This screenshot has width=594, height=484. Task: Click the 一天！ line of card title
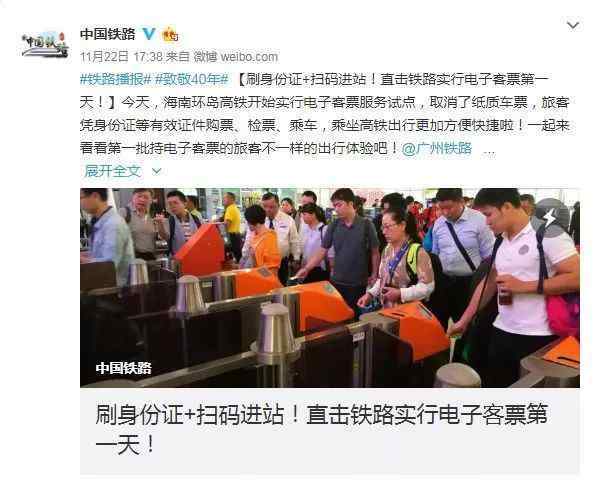125,445
